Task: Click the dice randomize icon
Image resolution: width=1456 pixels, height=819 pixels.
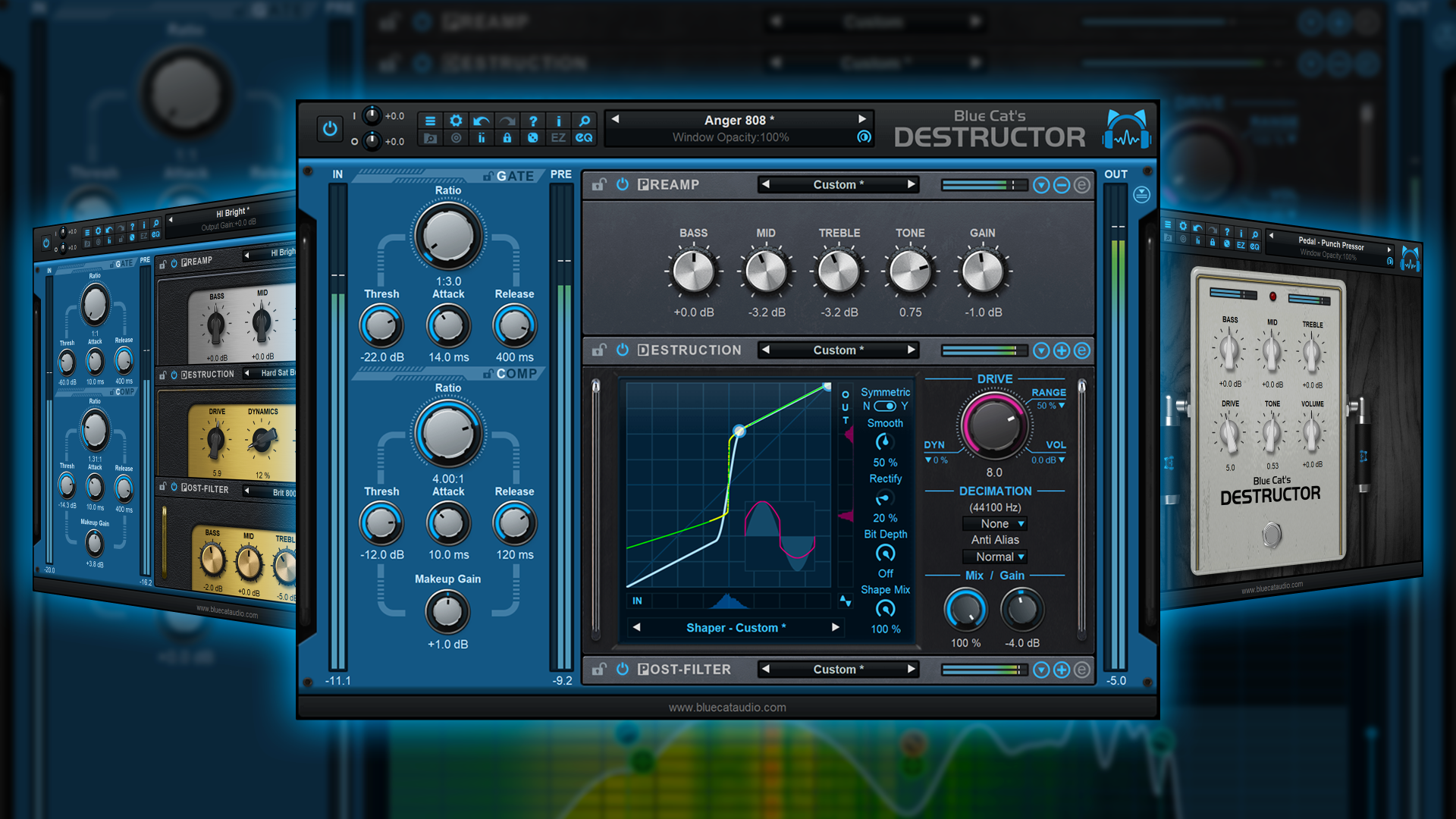Action: (533, 138)
